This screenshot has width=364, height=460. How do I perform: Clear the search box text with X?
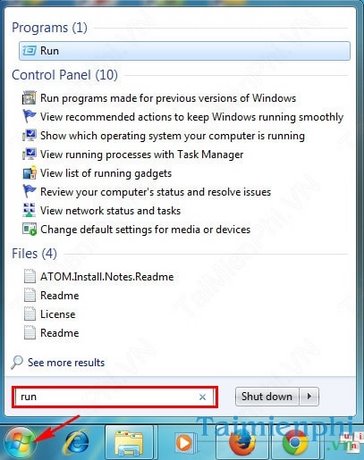pyautogui.click(x=202, y=397)
